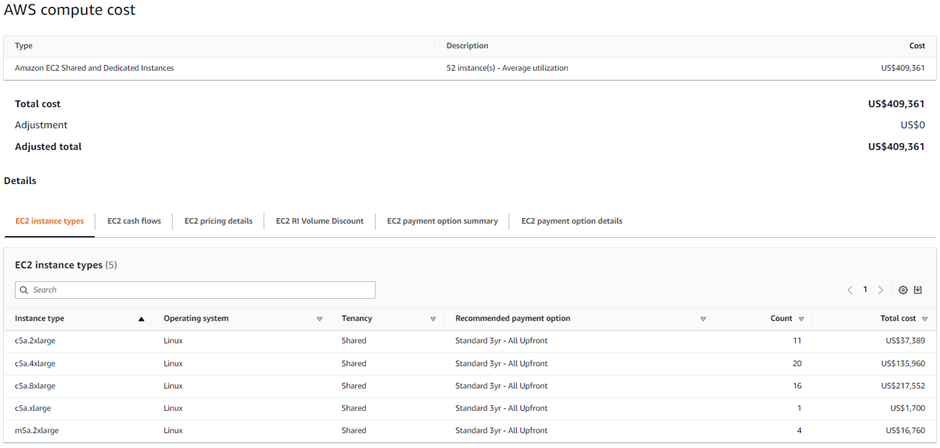Click the Count column header
940x448 pixels.
tap(781, 318)
